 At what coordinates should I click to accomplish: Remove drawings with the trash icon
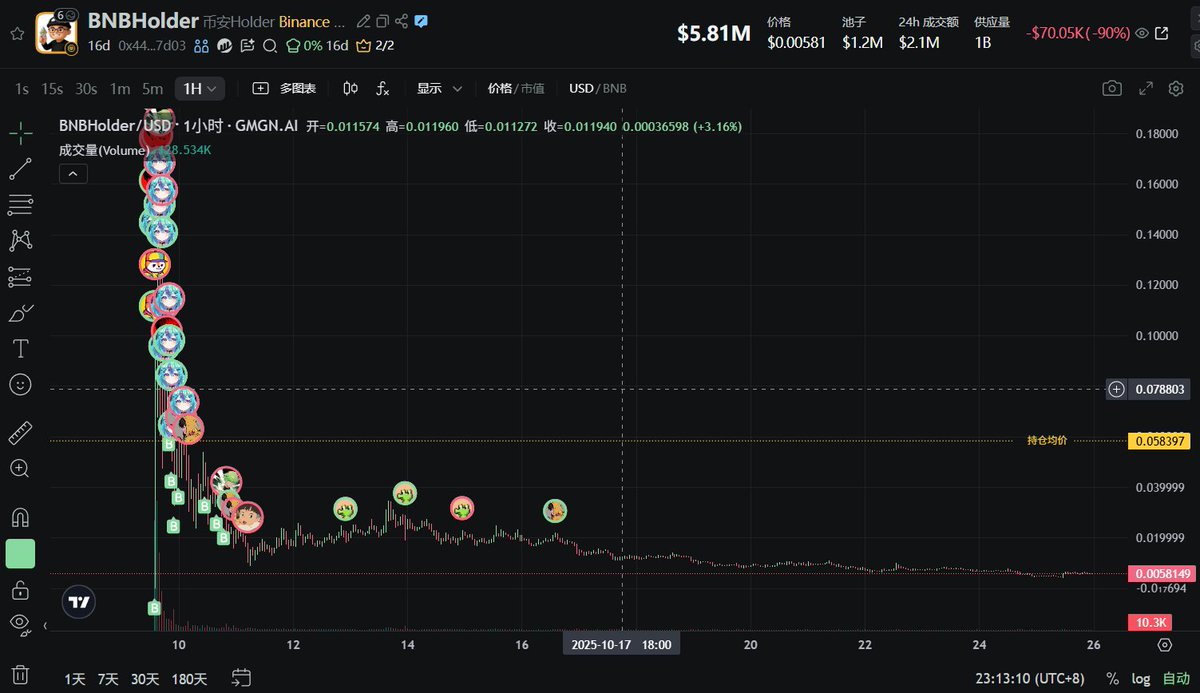click(20, 674)
